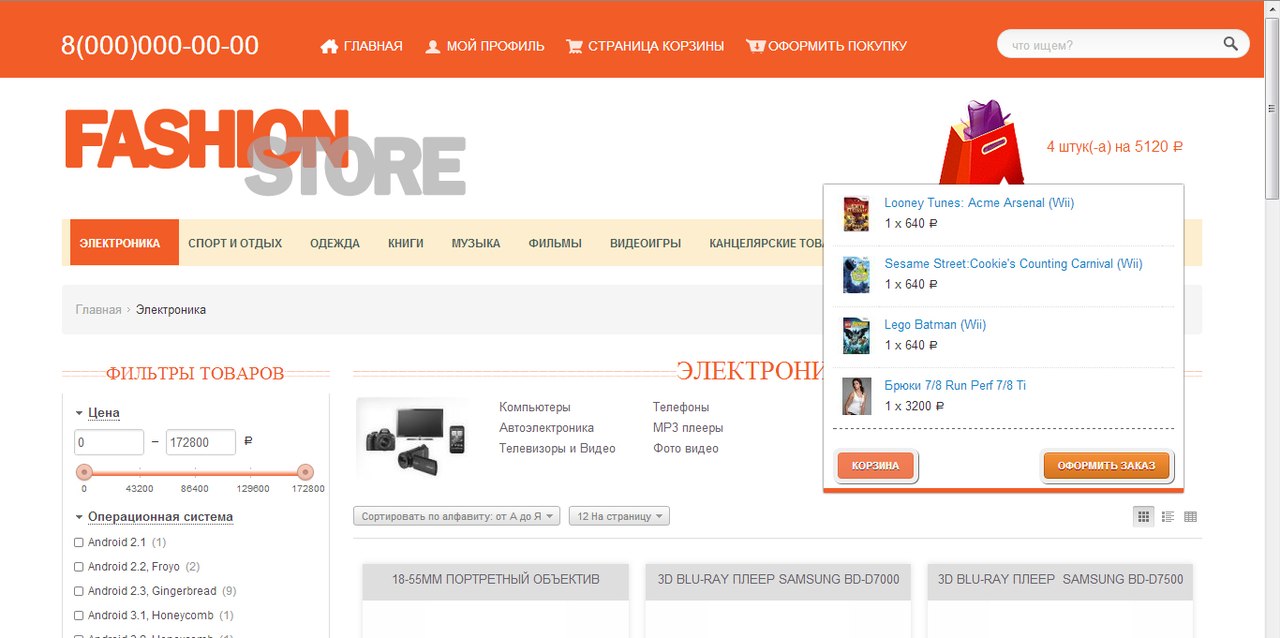The height and width of the screenshot is (638, 1280).
Task: Open the 12 per page dropdown
Action: coord(618,516)
